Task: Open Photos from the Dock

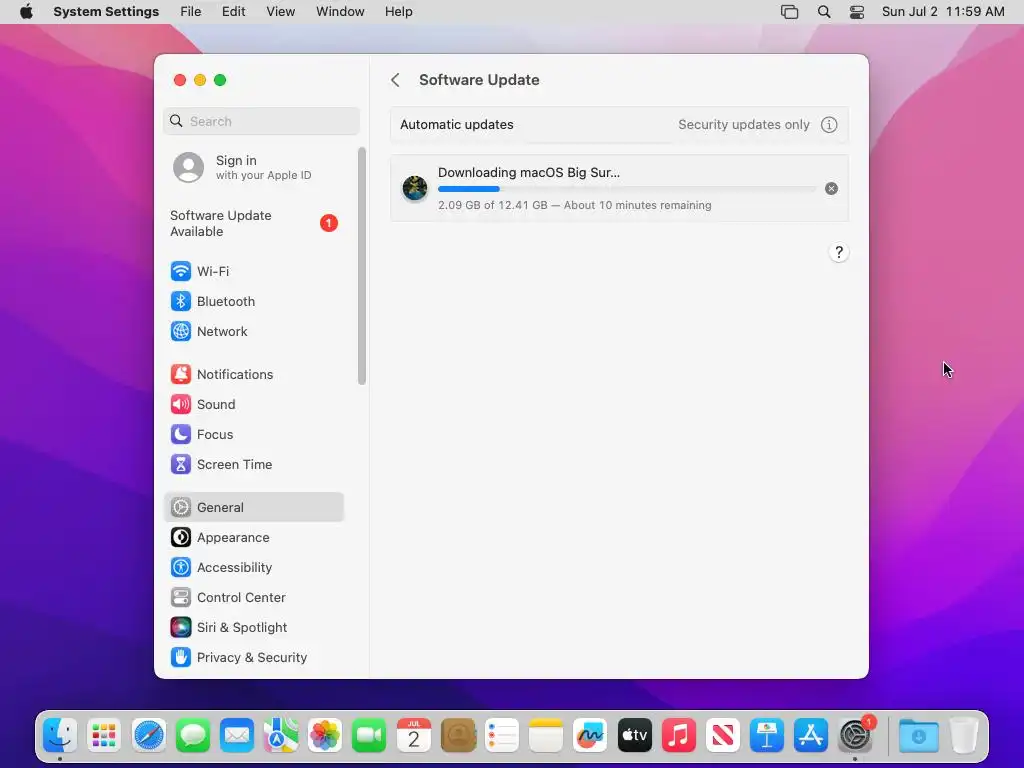Action: point(325,735)
